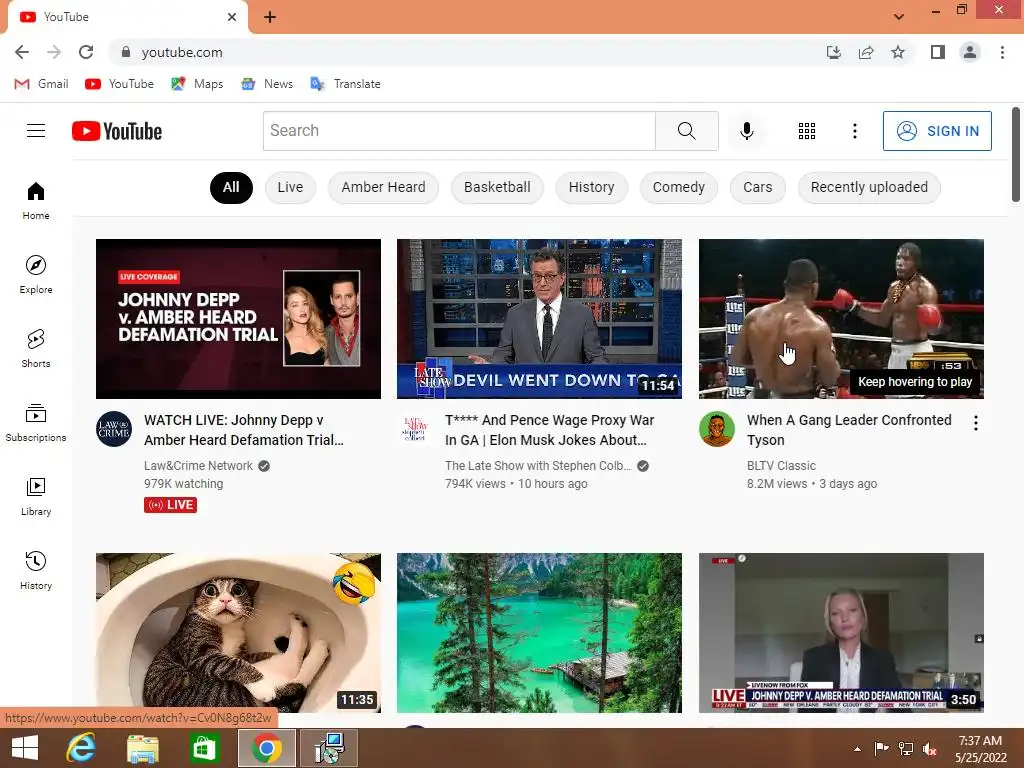
Task: Open the Late Show channel avatar
Action: click(x=415, y=429)
